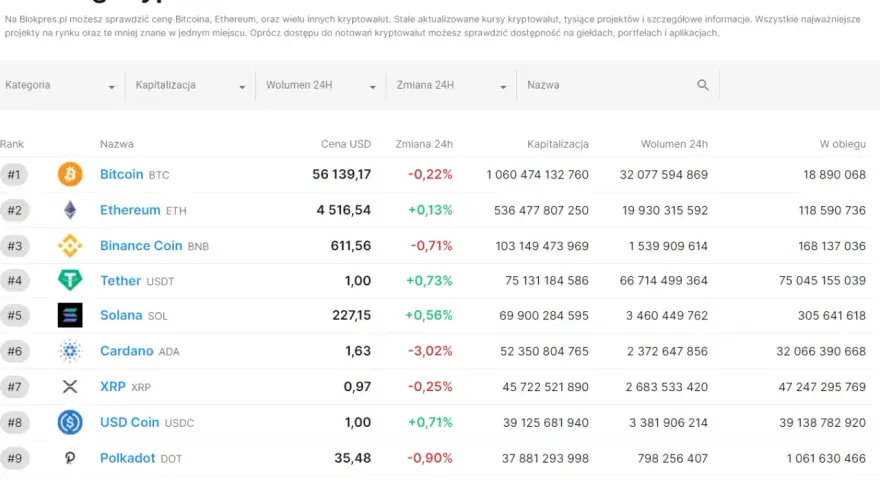
Task: Click the Tether logo icon
Action: pyautogui.click(x=70, y=280)
